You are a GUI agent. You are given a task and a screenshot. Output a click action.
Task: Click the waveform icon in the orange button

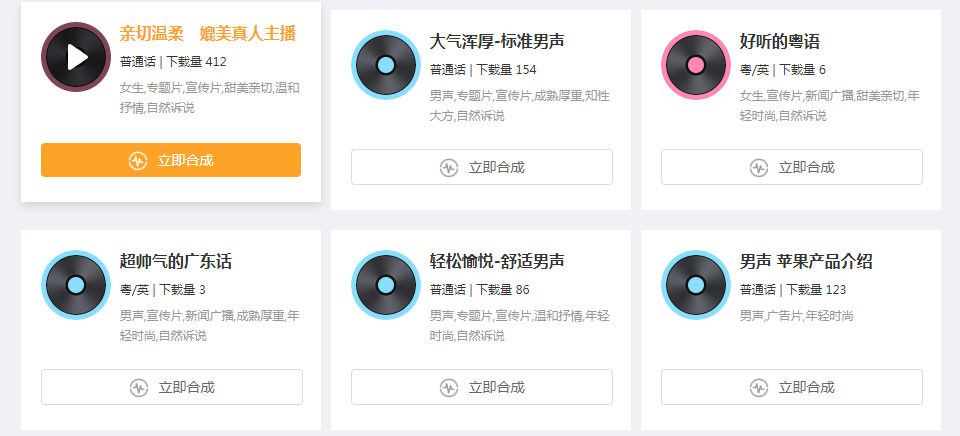click(138, 160)
